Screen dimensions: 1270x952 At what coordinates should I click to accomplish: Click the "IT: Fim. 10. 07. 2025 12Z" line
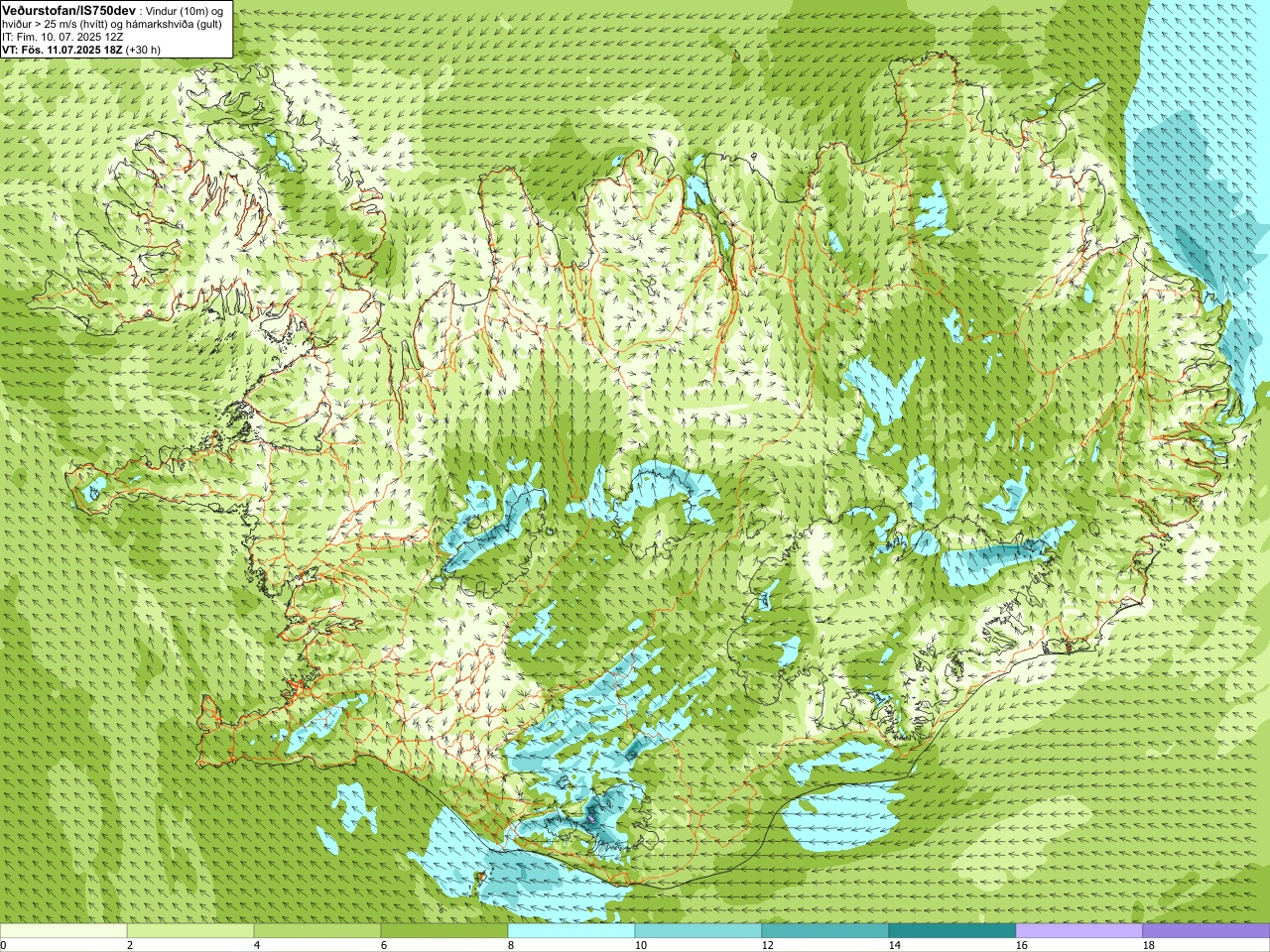(x=63, y=36)
